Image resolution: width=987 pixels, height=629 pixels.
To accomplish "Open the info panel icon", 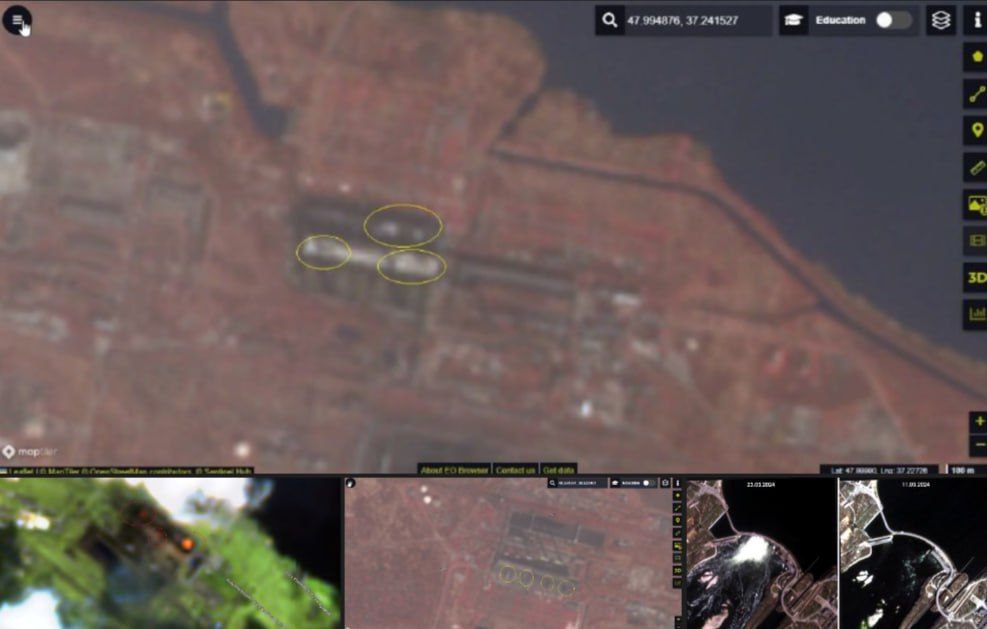I will pyautogui.click(x=976, y=20).
